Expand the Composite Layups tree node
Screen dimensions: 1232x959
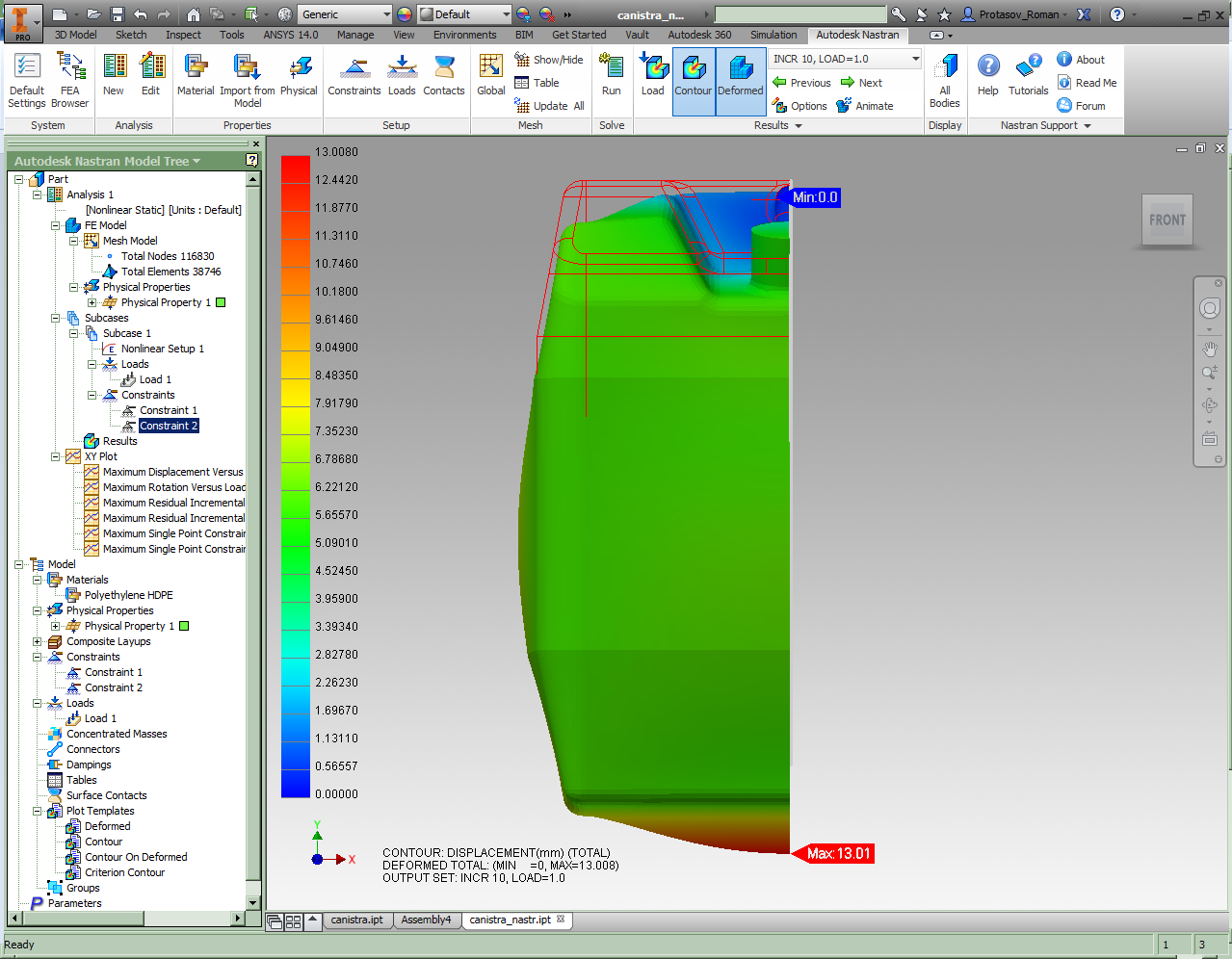[38, 641]
